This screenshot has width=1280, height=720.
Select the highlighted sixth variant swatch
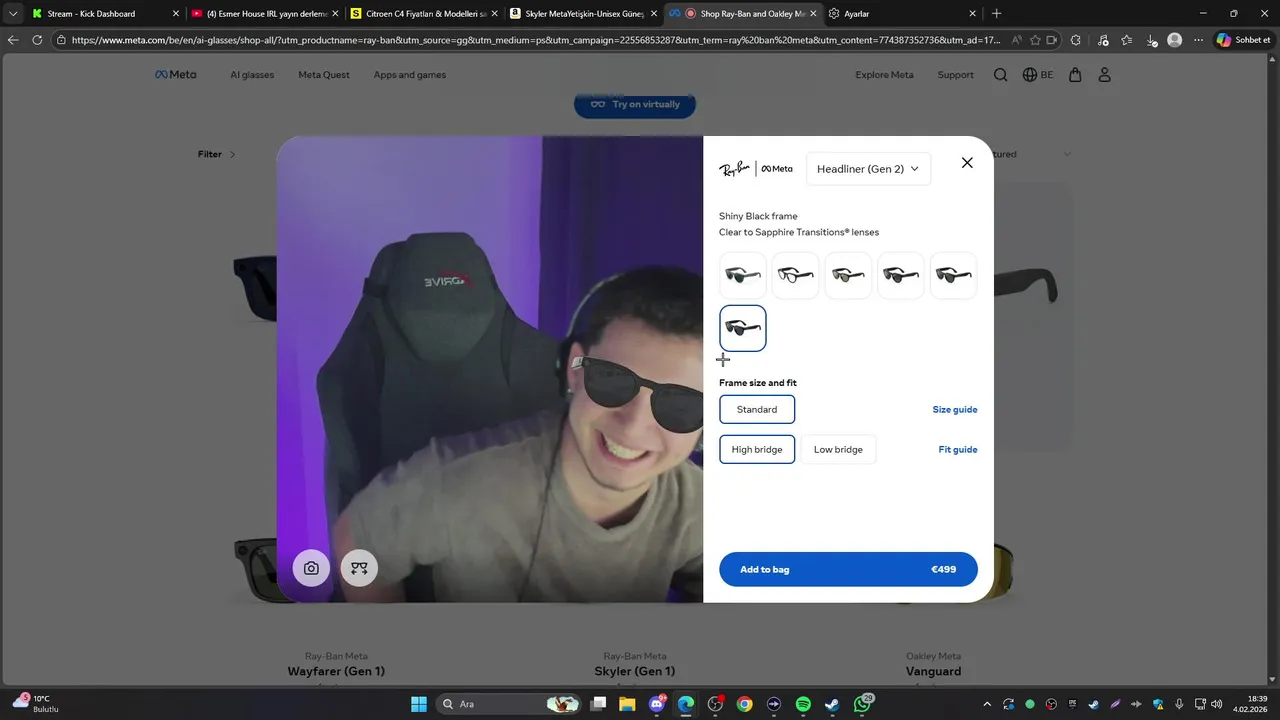point(743,328)
